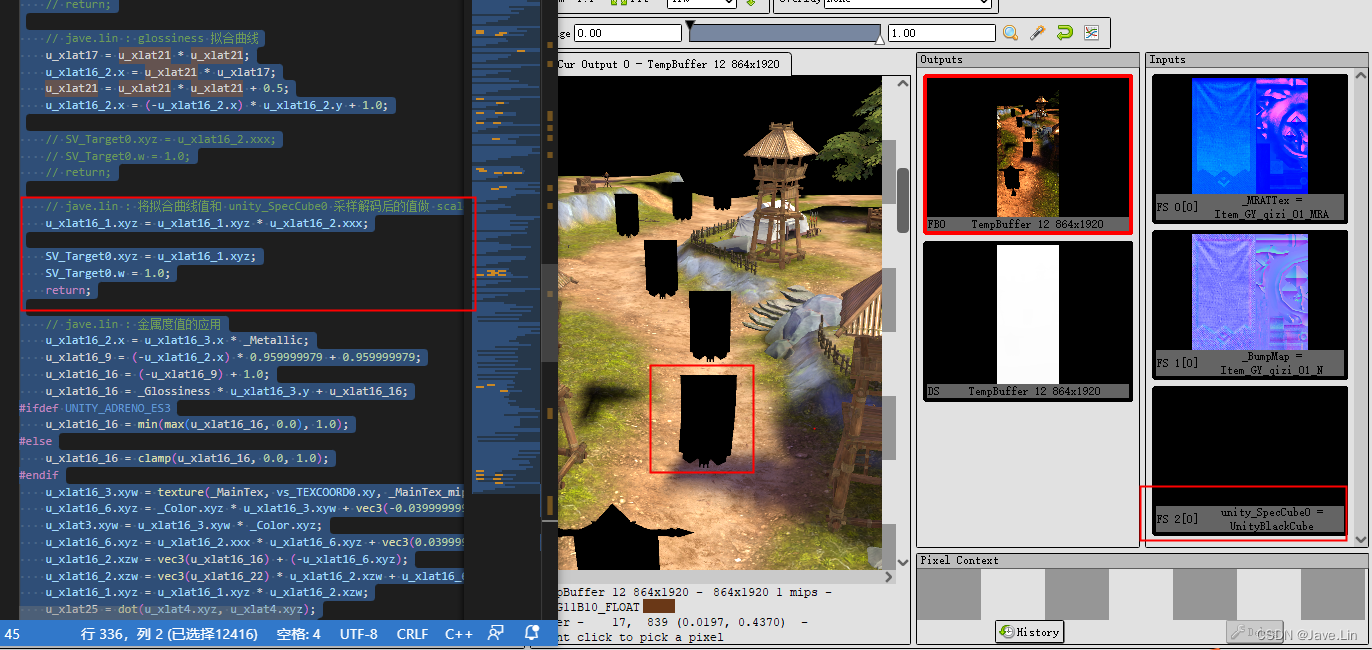Click the green reset range arrow icon
The width and height of the screenshot is (1372, 650).
tap(1063, 30)
